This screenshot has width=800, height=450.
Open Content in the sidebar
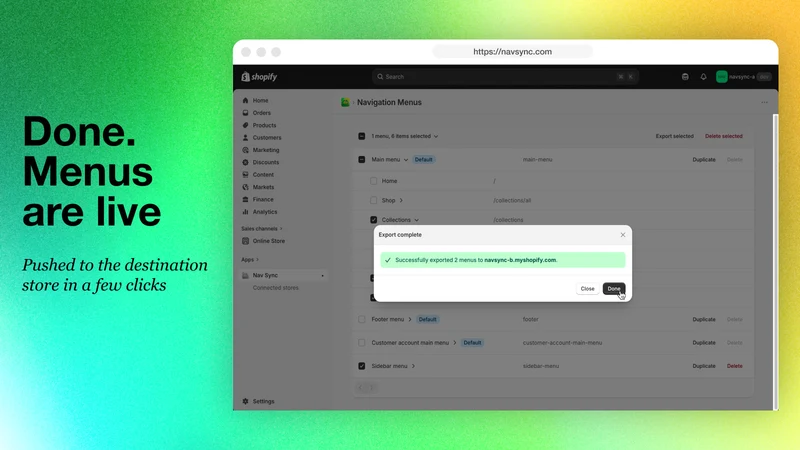coord(263,174)
